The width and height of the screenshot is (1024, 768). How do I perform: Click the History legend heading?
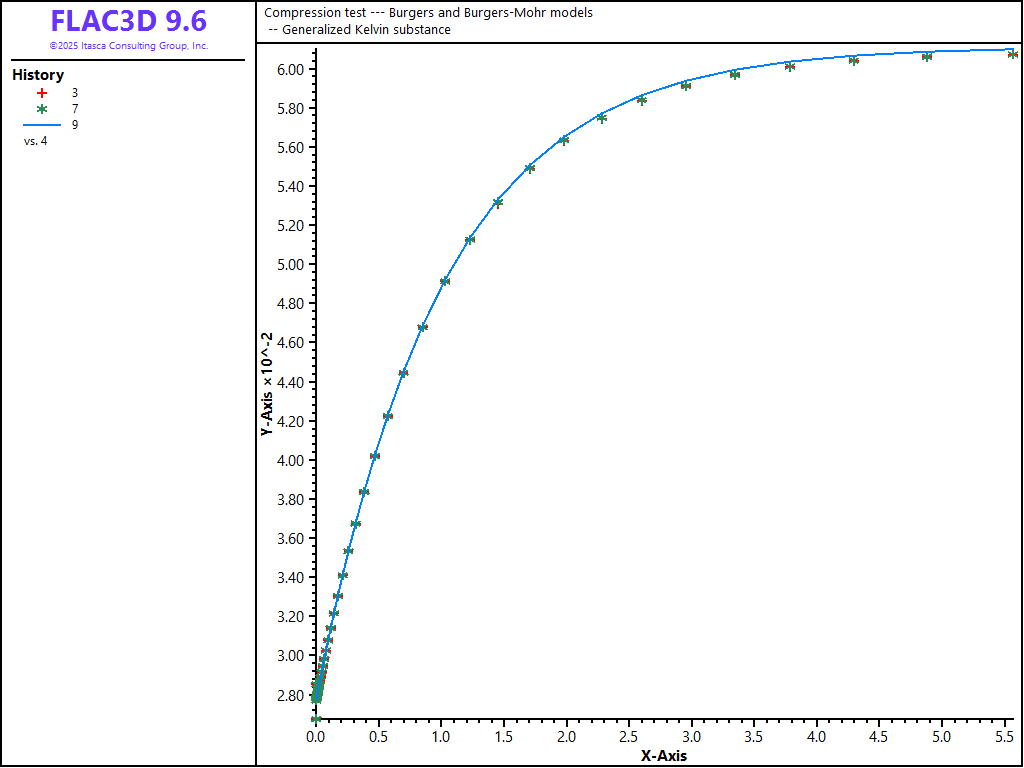38,75
